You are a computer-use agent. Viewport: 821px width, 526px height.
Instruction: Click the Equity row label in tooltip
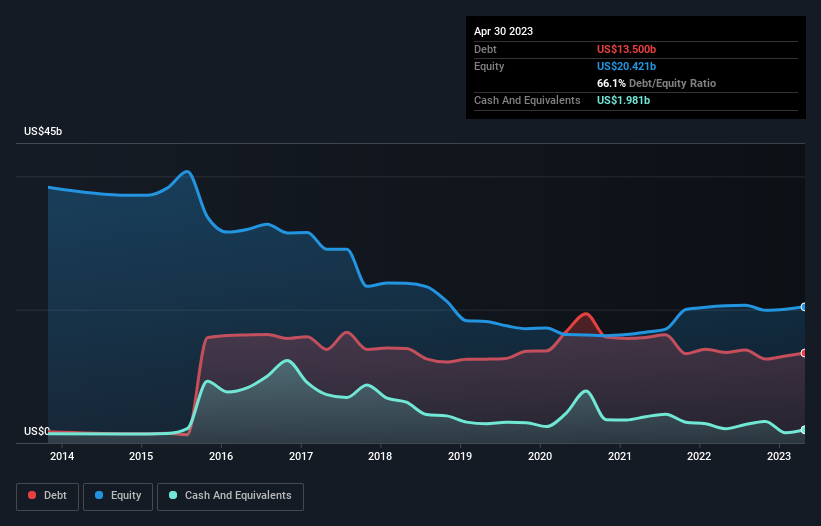click(489, 66)
